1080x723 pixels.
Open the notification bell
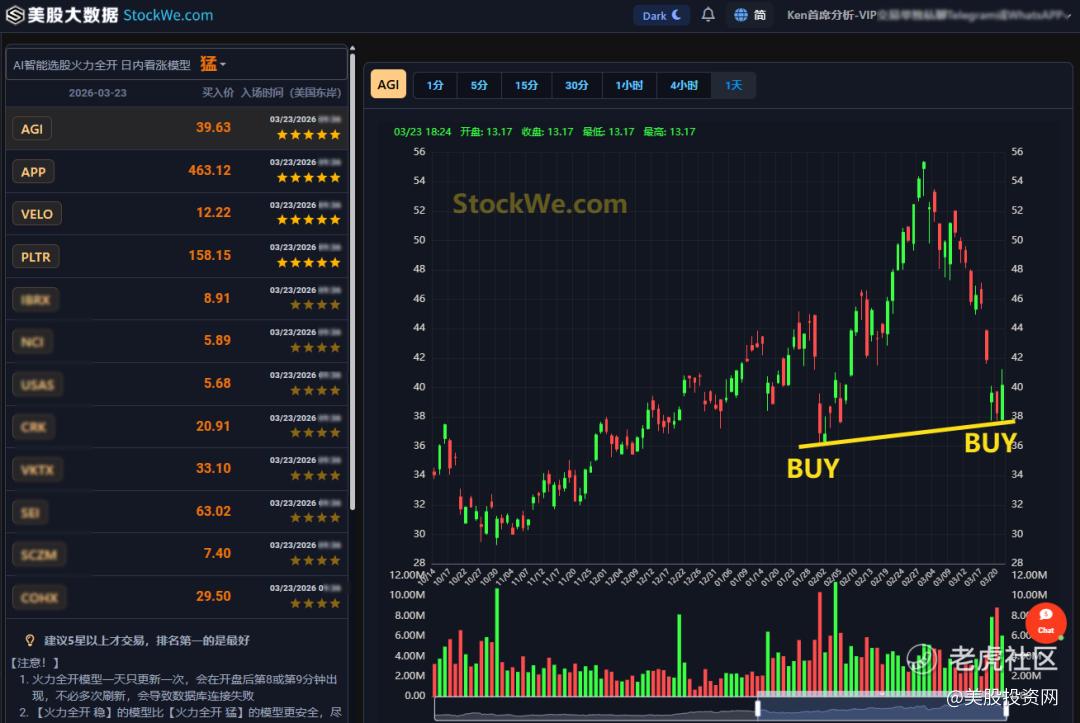(x=708, y=14)
